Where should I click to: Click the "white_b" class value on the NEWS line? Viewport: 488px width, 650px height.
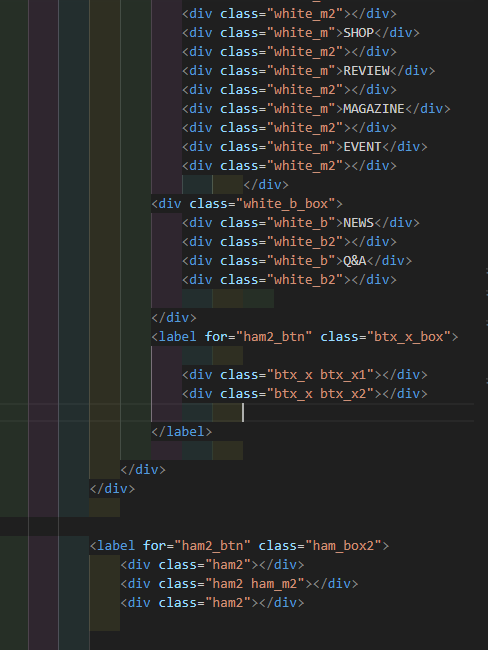click(301, 223)
